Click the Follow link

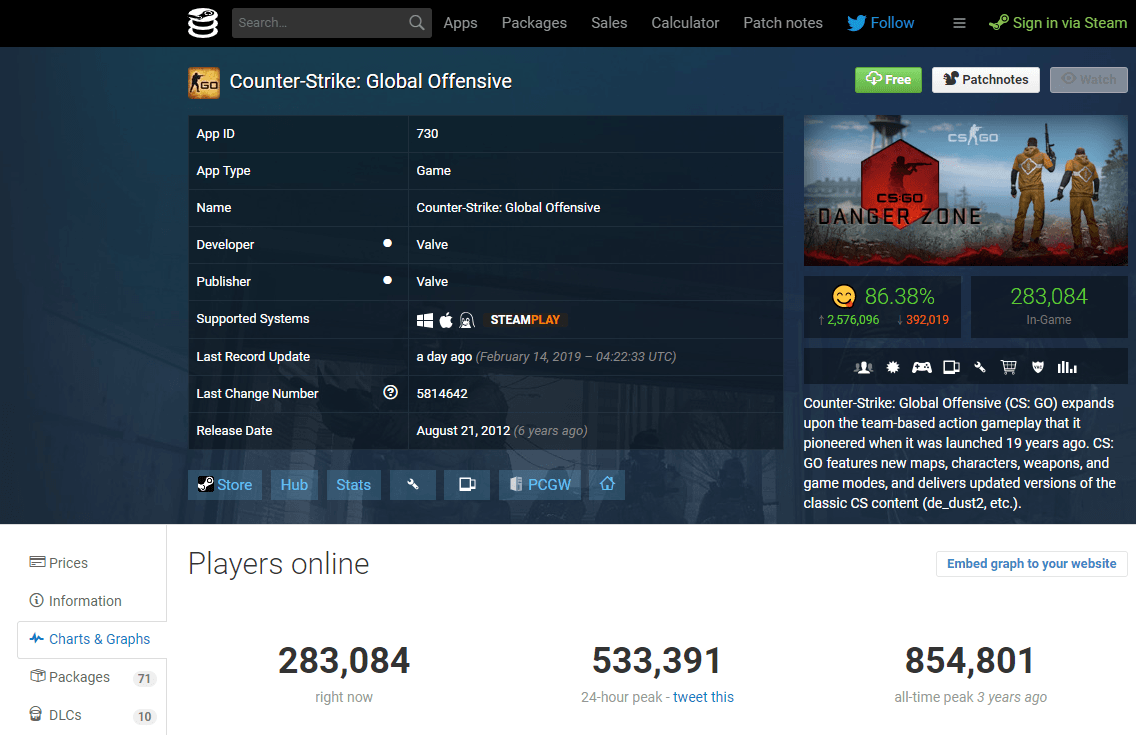point(892,23)
